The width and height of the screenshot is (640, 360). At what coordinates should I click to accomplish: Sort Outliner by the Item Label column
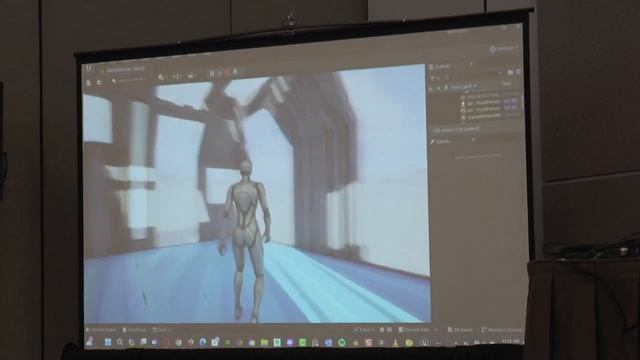[x=464, y=87]
